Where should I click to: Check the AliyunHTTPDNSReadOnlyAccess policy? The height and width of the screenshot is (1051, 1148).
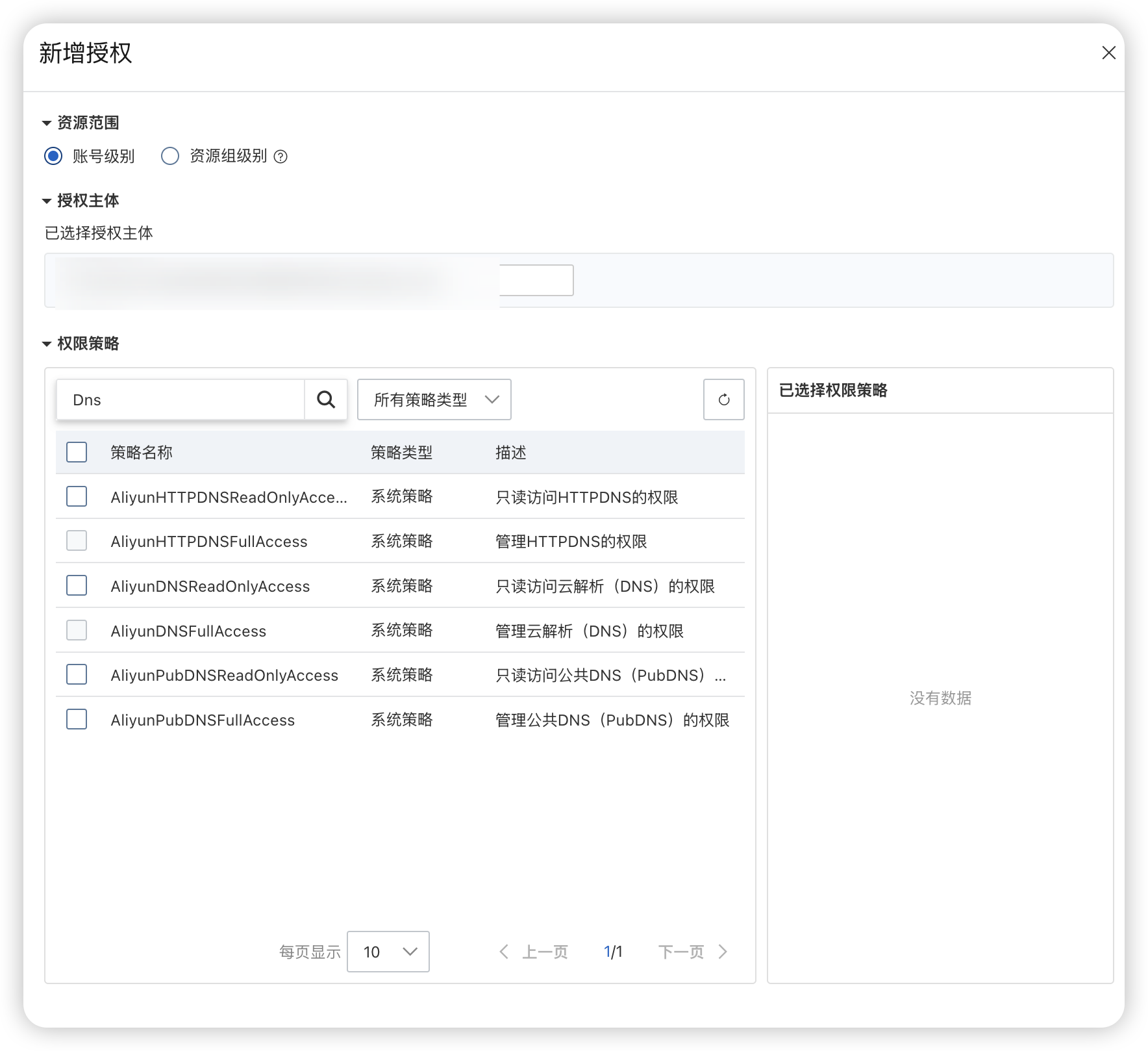tap(76, 496)
